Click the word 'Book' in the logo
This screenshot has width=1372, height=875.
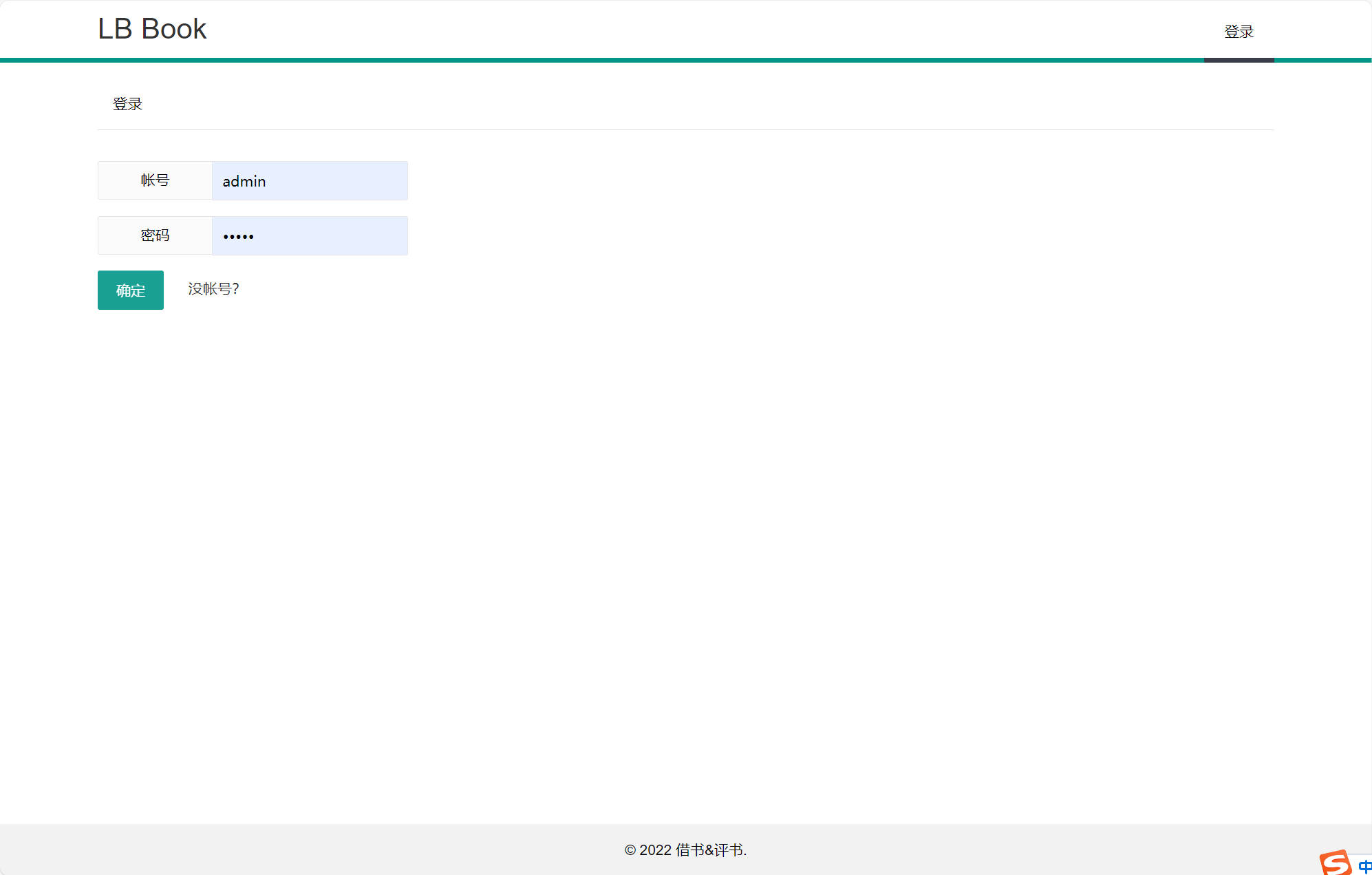pyautogui.click(x=173, y=29)
